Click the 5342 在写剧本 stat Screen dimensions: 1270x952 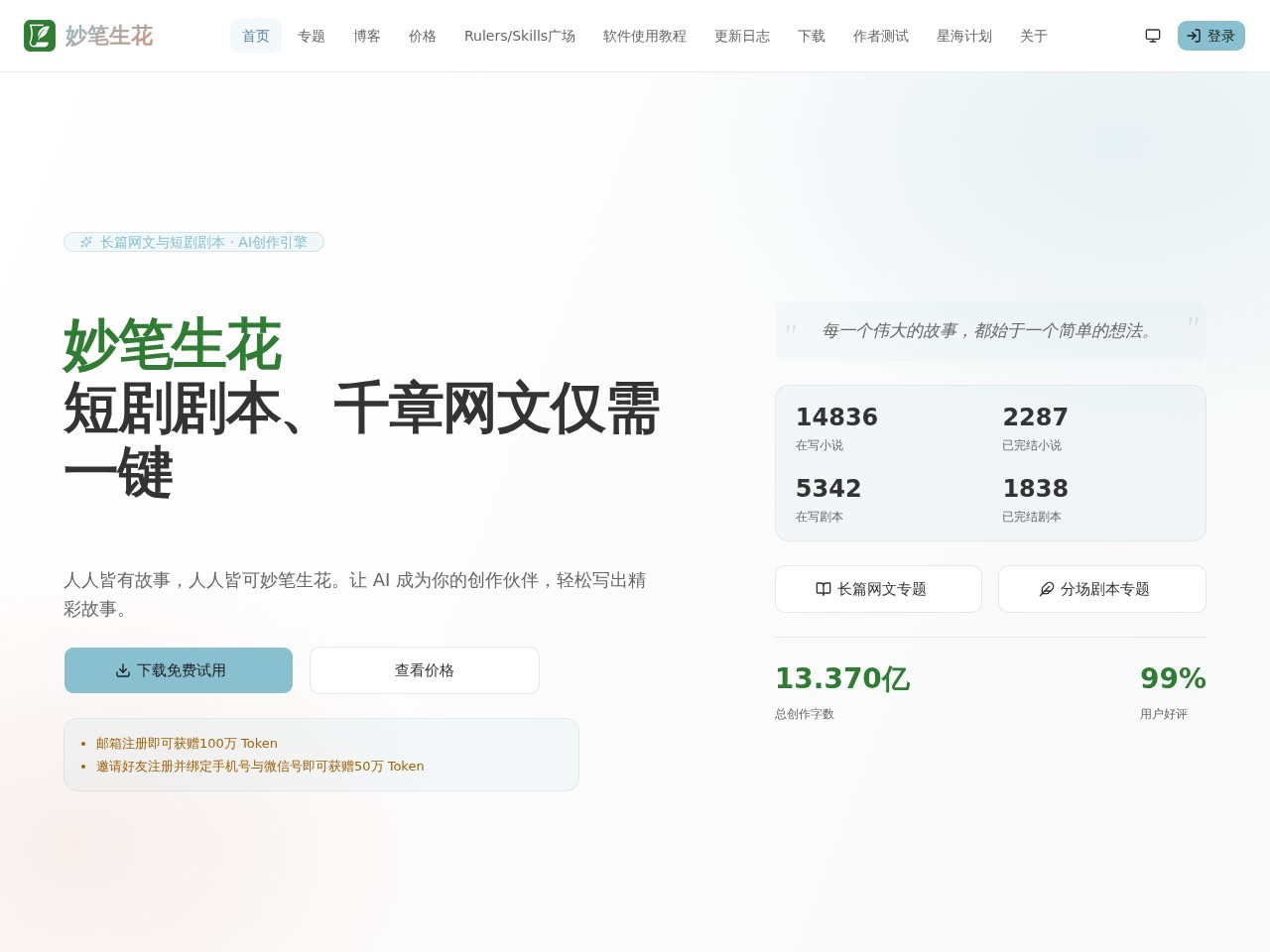coord(828,500)
